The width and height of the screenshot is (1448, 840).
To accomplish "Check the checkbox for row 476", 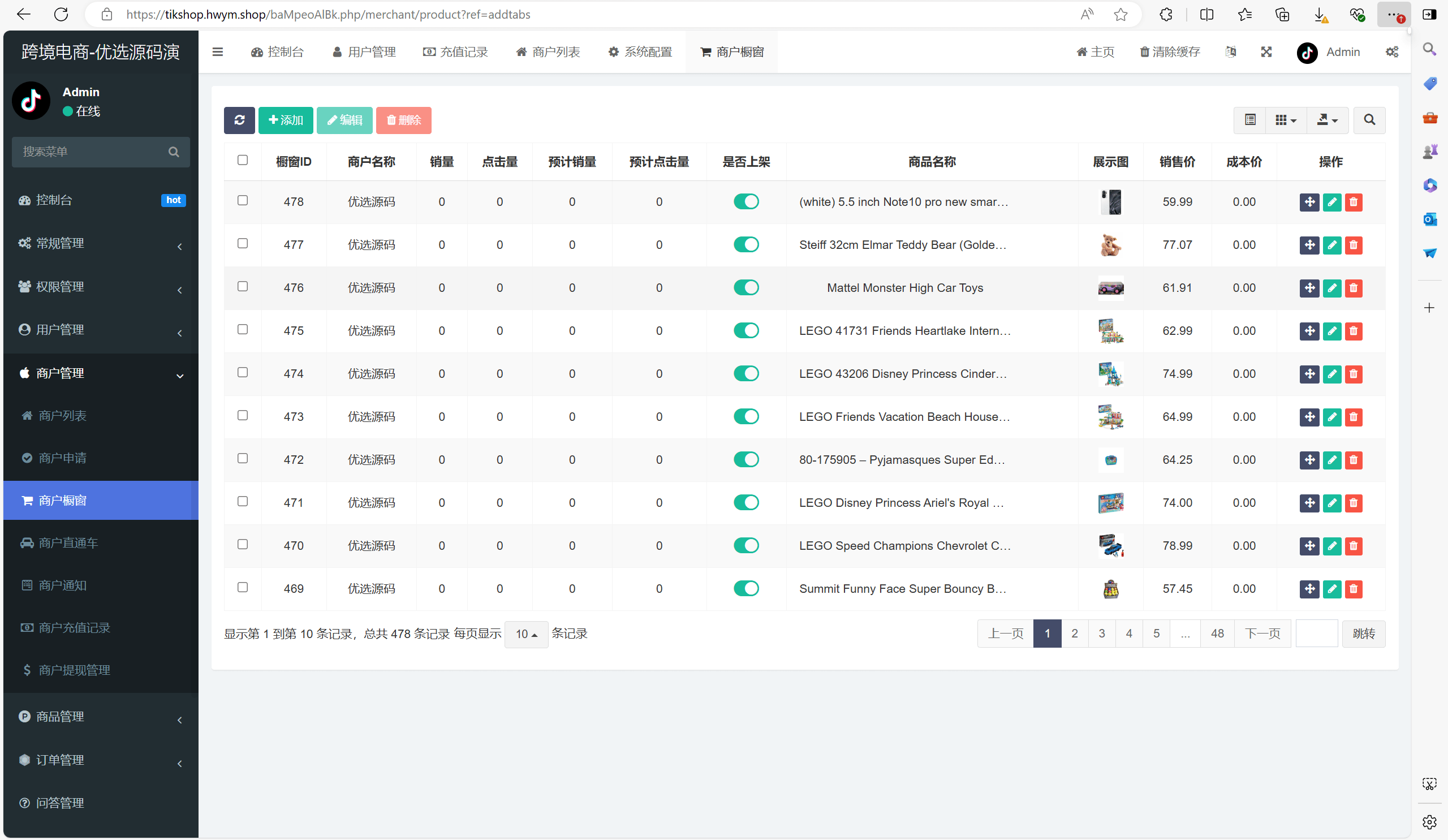I will click(243, 287).
